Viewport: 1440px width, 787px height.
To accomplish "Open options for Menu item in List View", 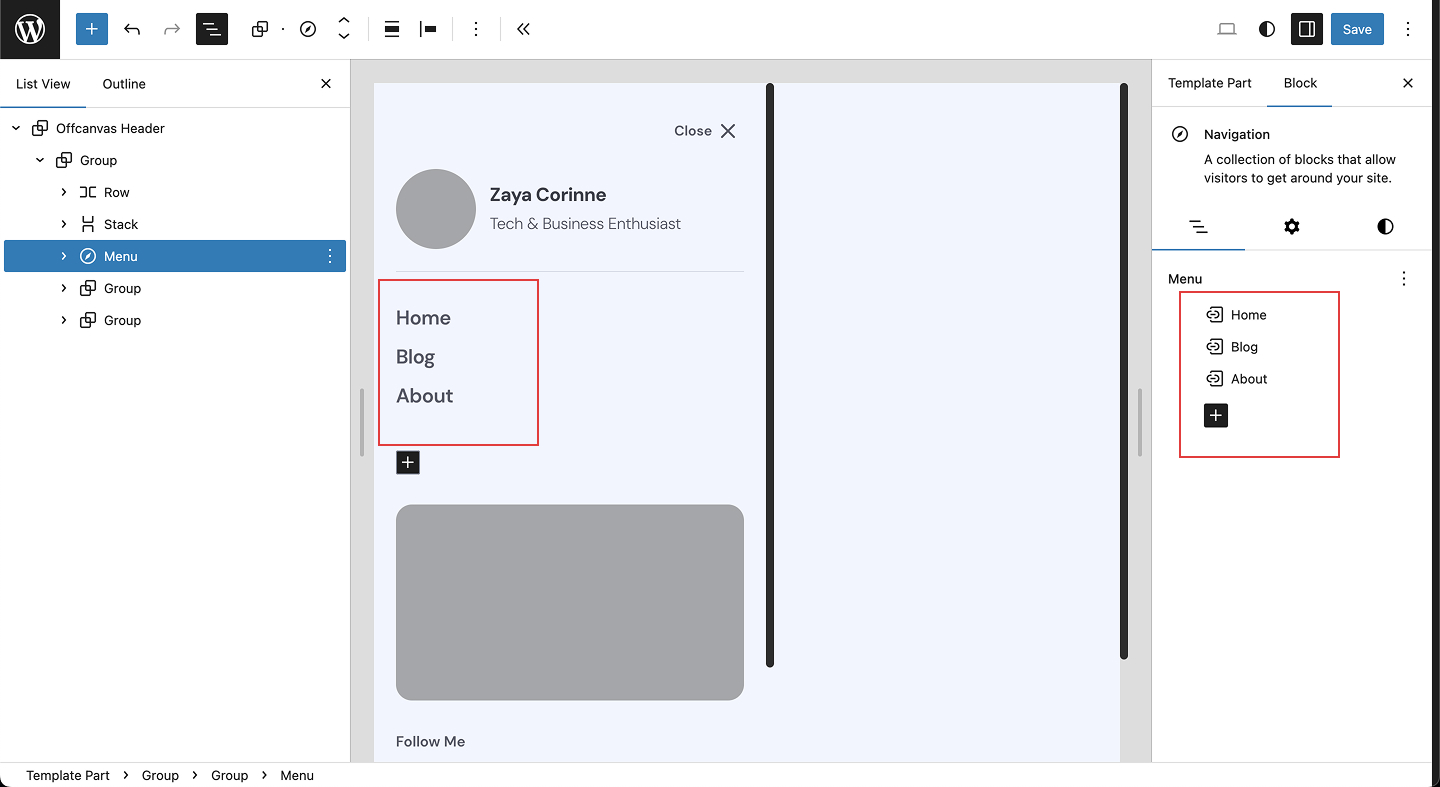I will (x=330, y=256).
